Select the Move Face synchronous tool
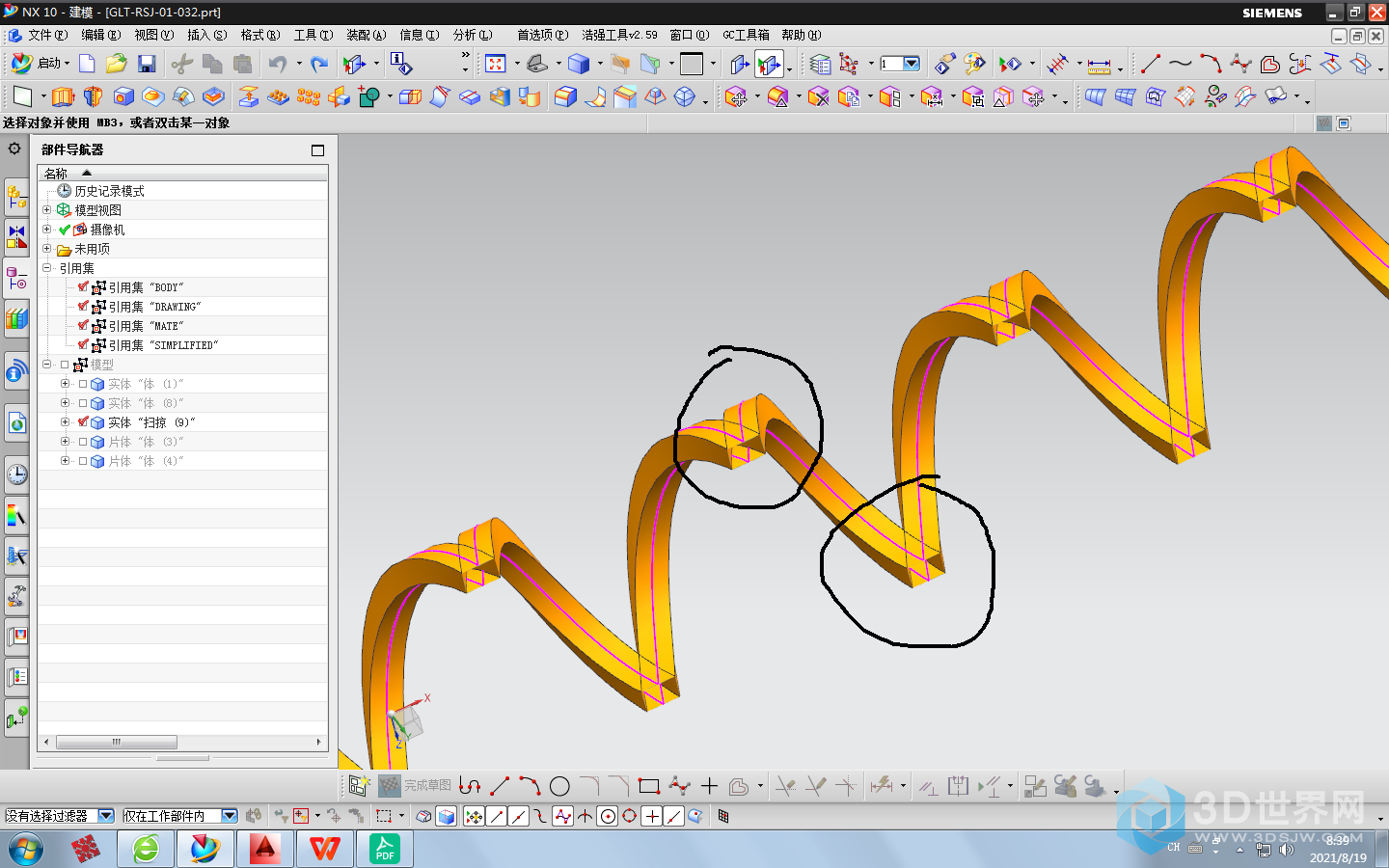 736,96
